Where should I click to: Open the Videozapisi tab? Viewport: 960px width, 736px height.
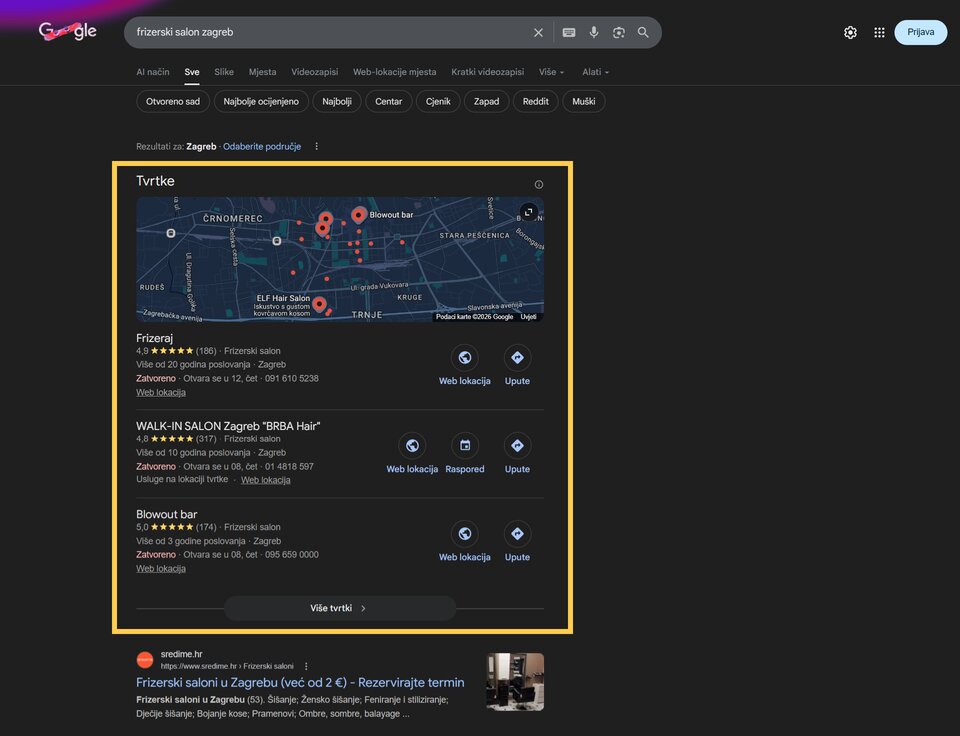(x=315, y=72)
